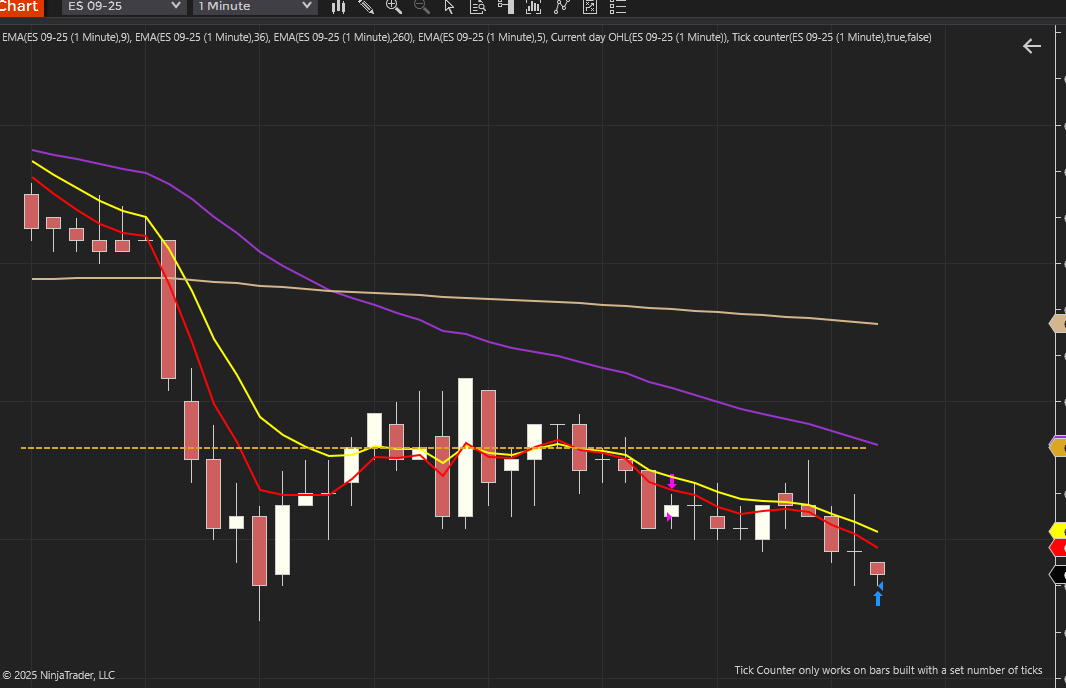Open the strategies icon

[x=562, y=7]
